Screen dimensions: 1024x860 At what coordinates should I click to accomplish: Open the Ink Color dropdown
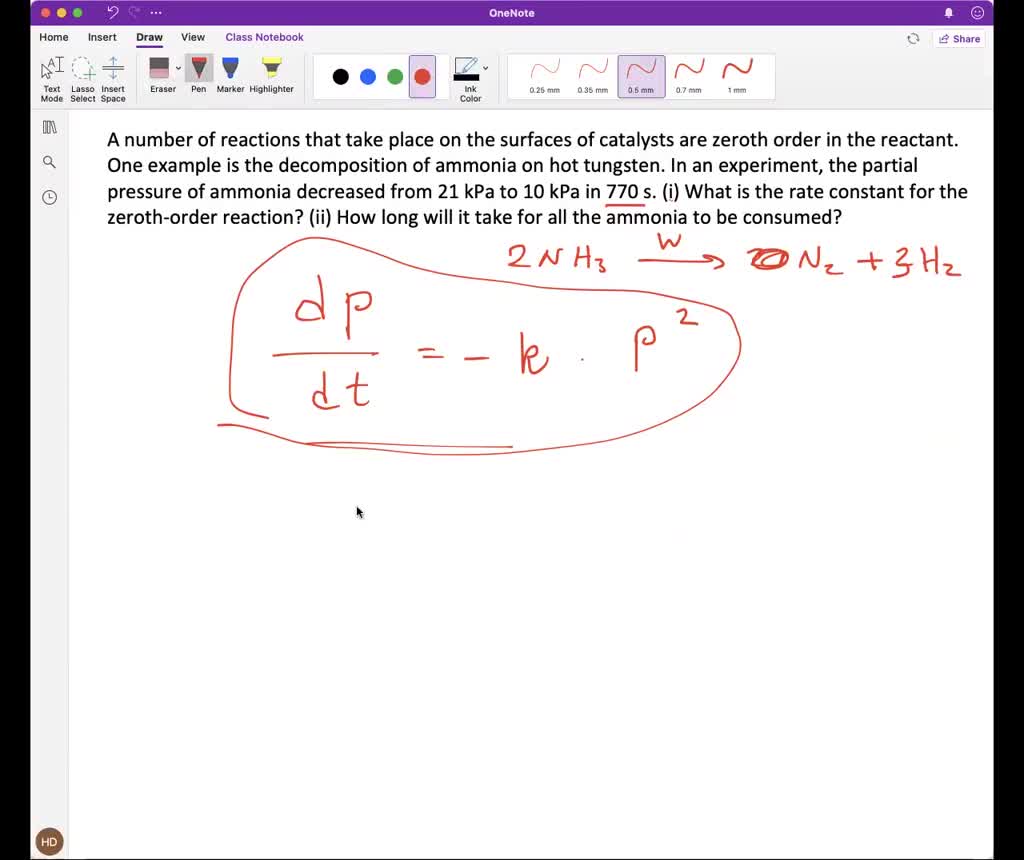(485, 68)
